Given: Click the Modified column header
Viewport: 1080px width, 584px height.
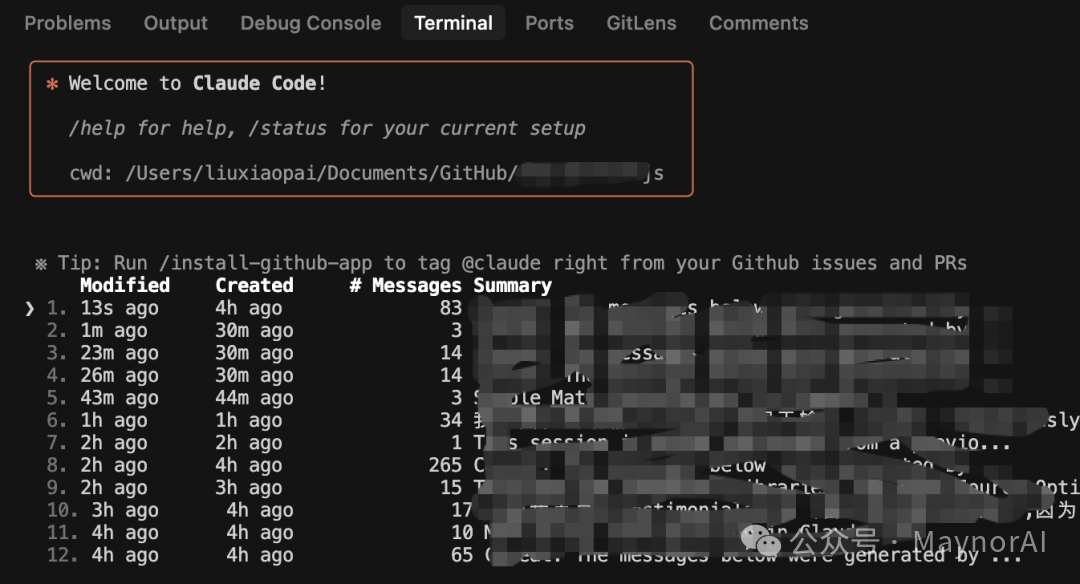Looking at the screenshot, I should 125,285.
